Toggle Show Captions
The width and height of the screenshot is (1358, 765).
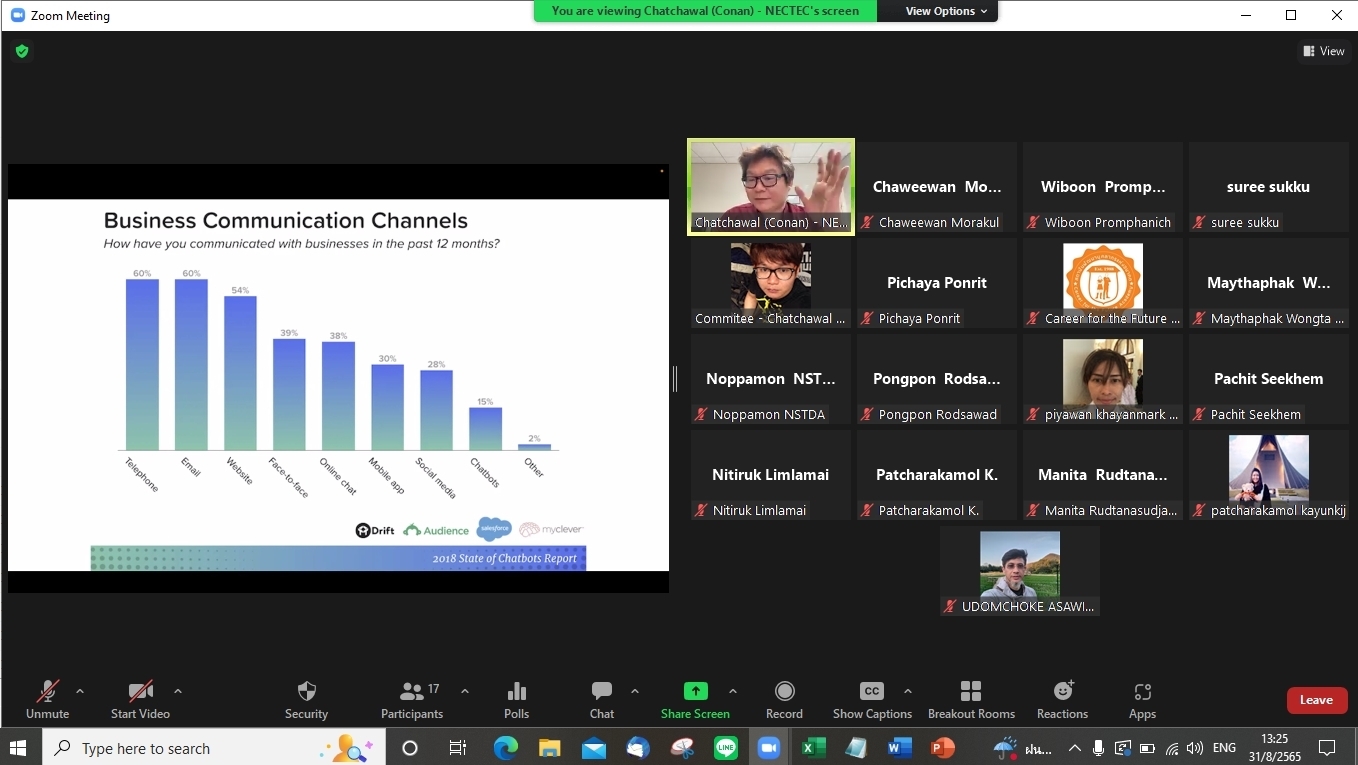[x=871, y=699]
